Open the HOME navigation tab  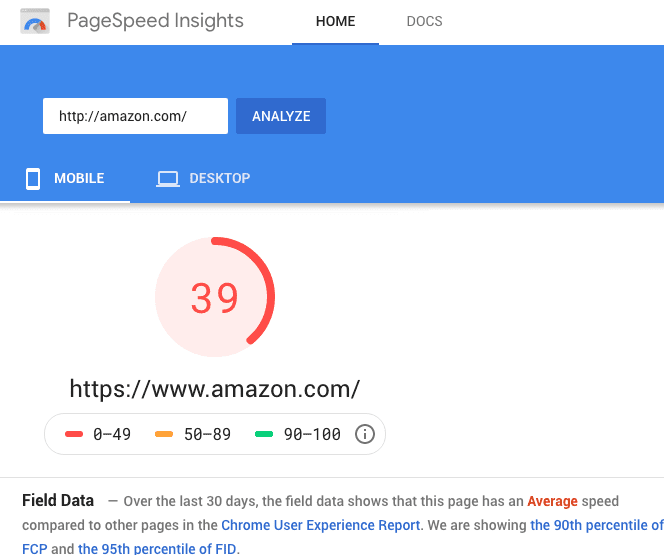335,21
